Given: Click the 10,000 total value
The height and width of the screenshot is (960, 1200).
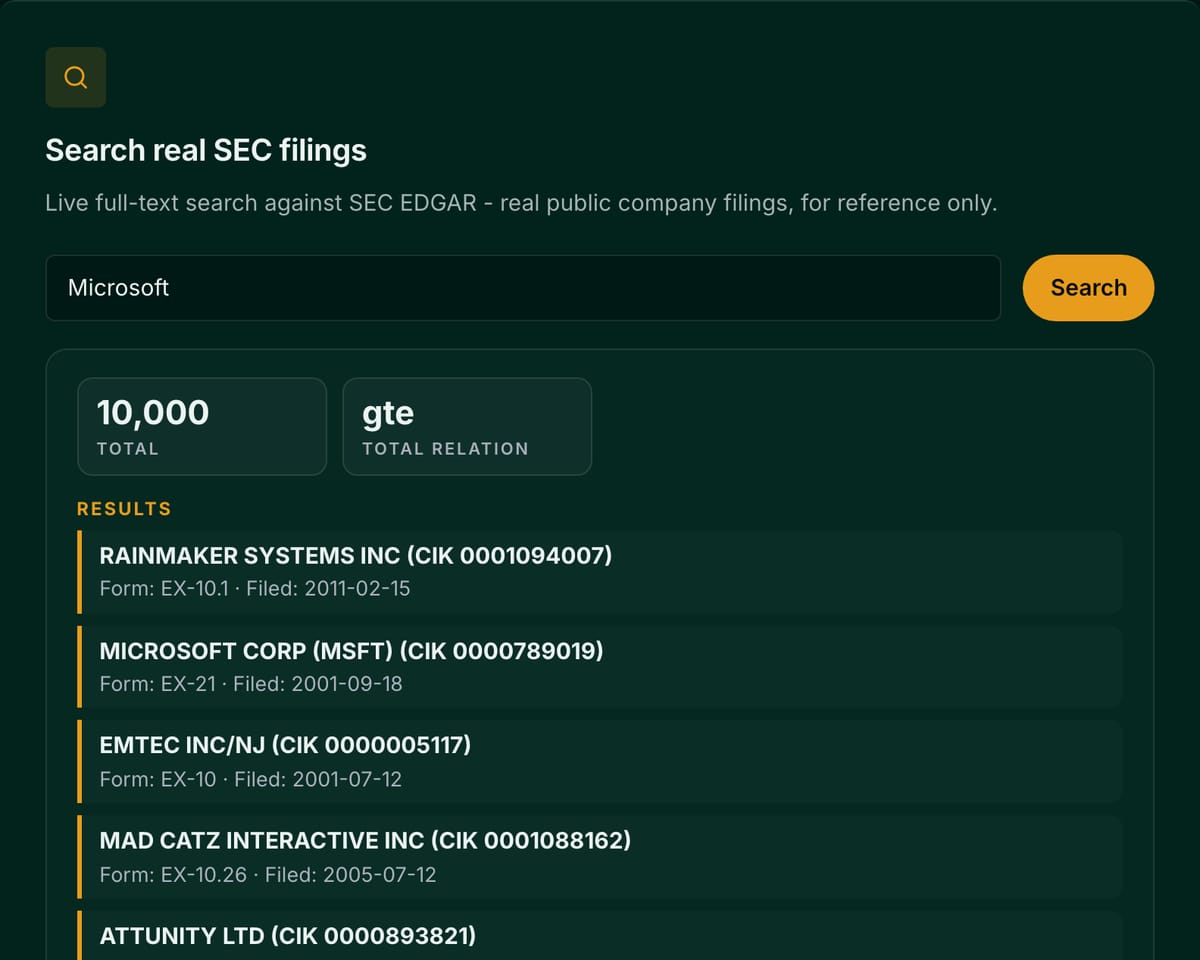Looking at the screenshot, I should [153, 412].
